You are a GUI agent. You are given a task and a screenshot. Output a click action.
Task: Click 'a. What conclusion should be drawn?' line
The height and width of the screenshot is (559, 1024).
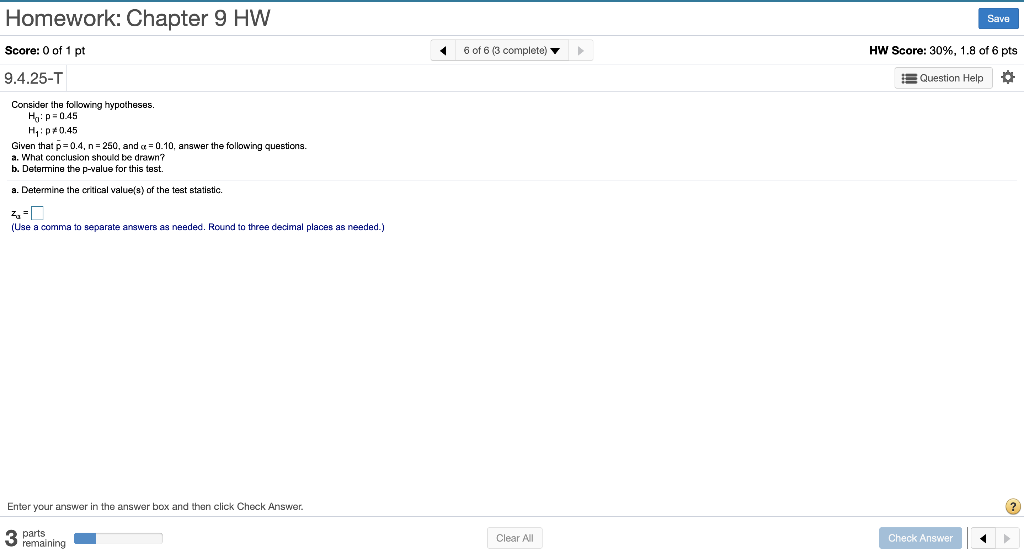click(x=88, y=157)
